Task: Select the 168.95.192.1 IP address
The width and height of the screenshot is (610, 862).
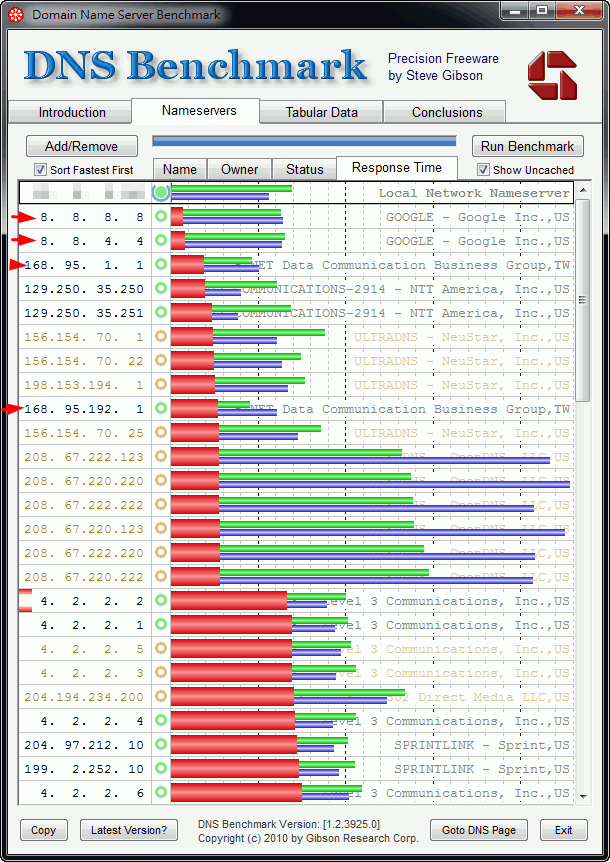Action: 84,409
